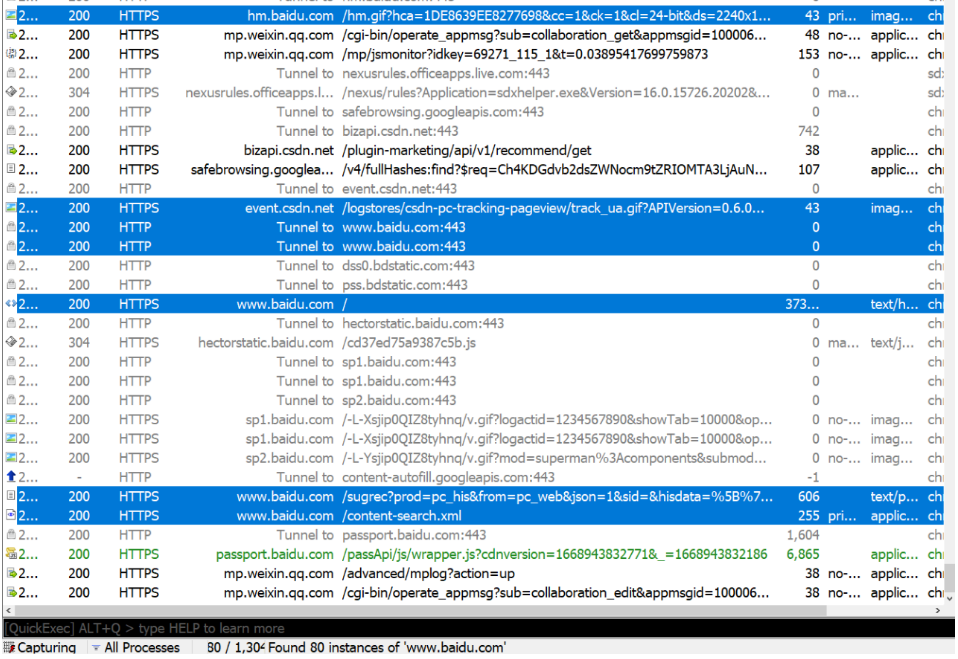Click the body size value '-1'
This screenshot has width=958, height=659.
click(x=813, y=477)
